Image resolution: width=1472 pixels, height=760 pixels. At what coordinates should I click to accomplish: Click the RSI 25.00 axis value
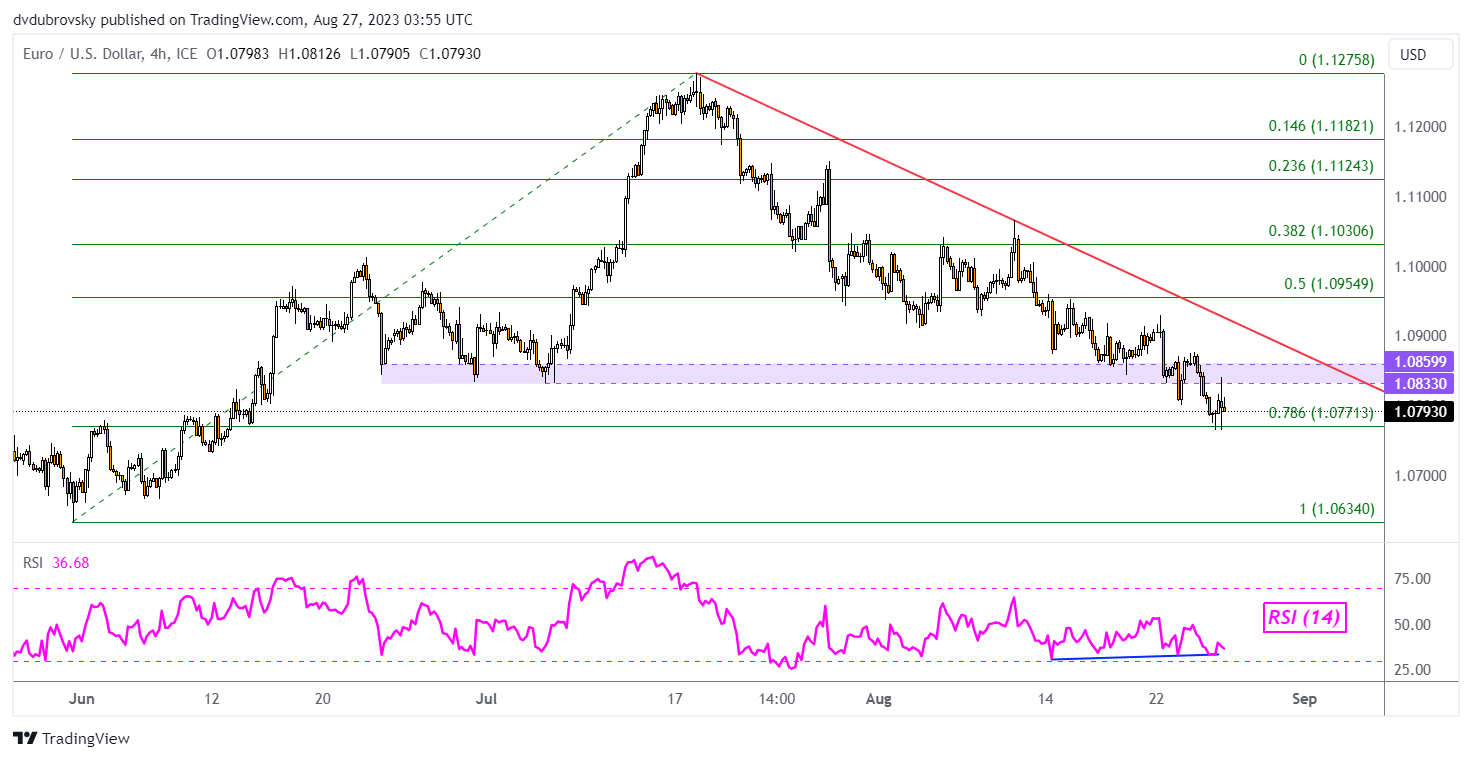click(1415, 670)
